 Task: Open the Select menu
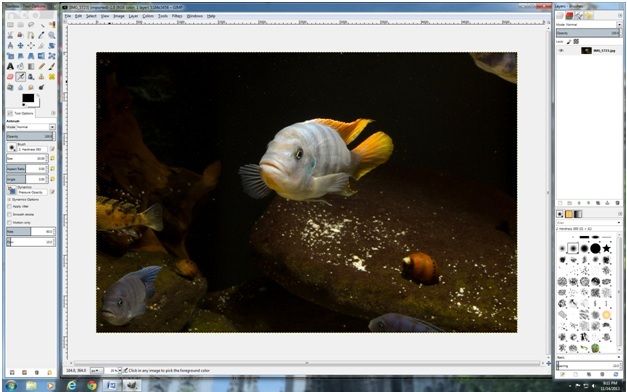click(91, 16)
